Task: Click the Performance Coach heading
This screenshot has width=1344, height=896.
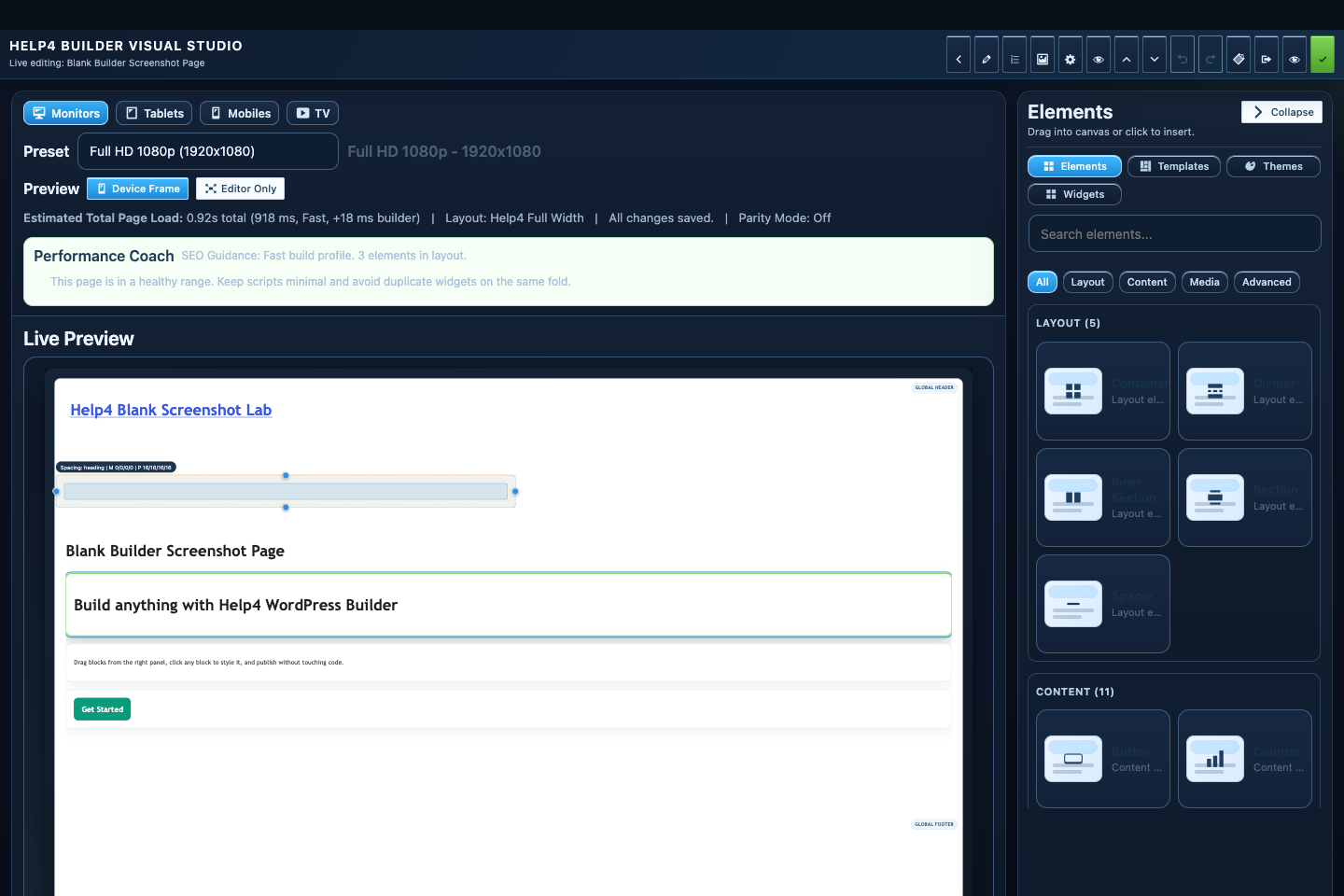Action: tap(104, 256)
